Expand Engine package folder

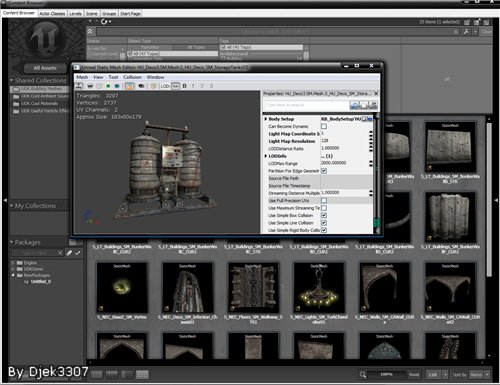pyautogui.click(x=13, y=263)
